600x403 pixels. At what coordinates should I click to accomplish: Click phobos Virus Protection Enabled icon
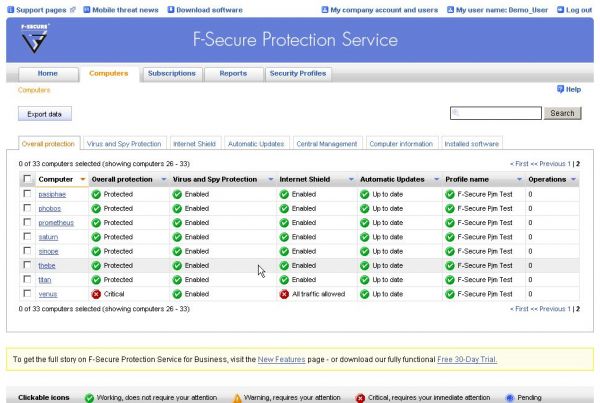point(177,209)
